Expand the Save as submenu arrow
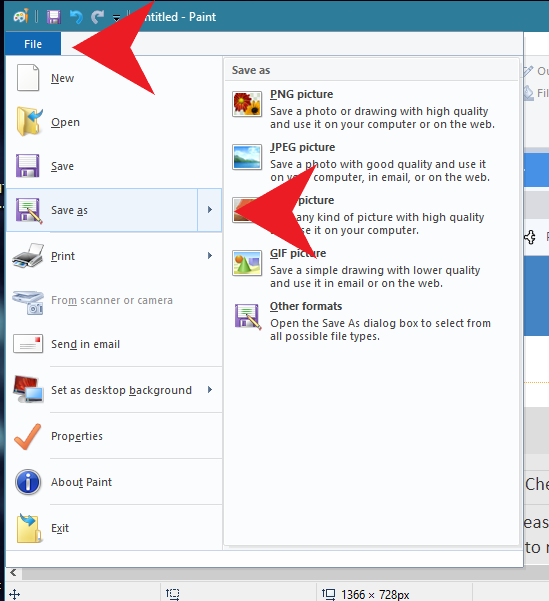 click(x=210, y=210)
